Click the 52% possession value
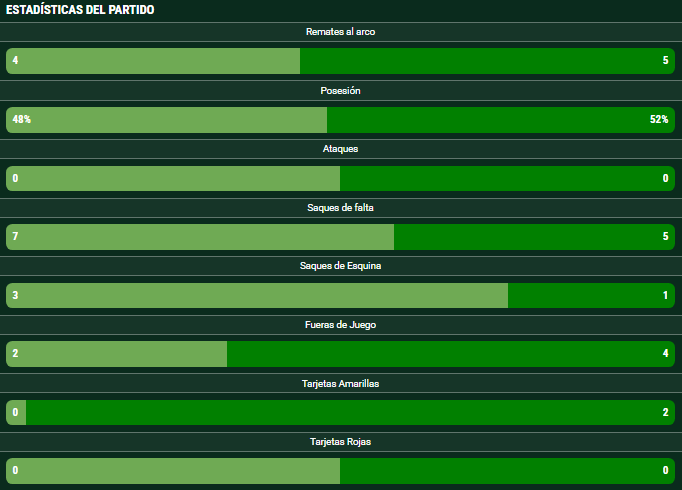682x490 pixels. click(658, 120)
